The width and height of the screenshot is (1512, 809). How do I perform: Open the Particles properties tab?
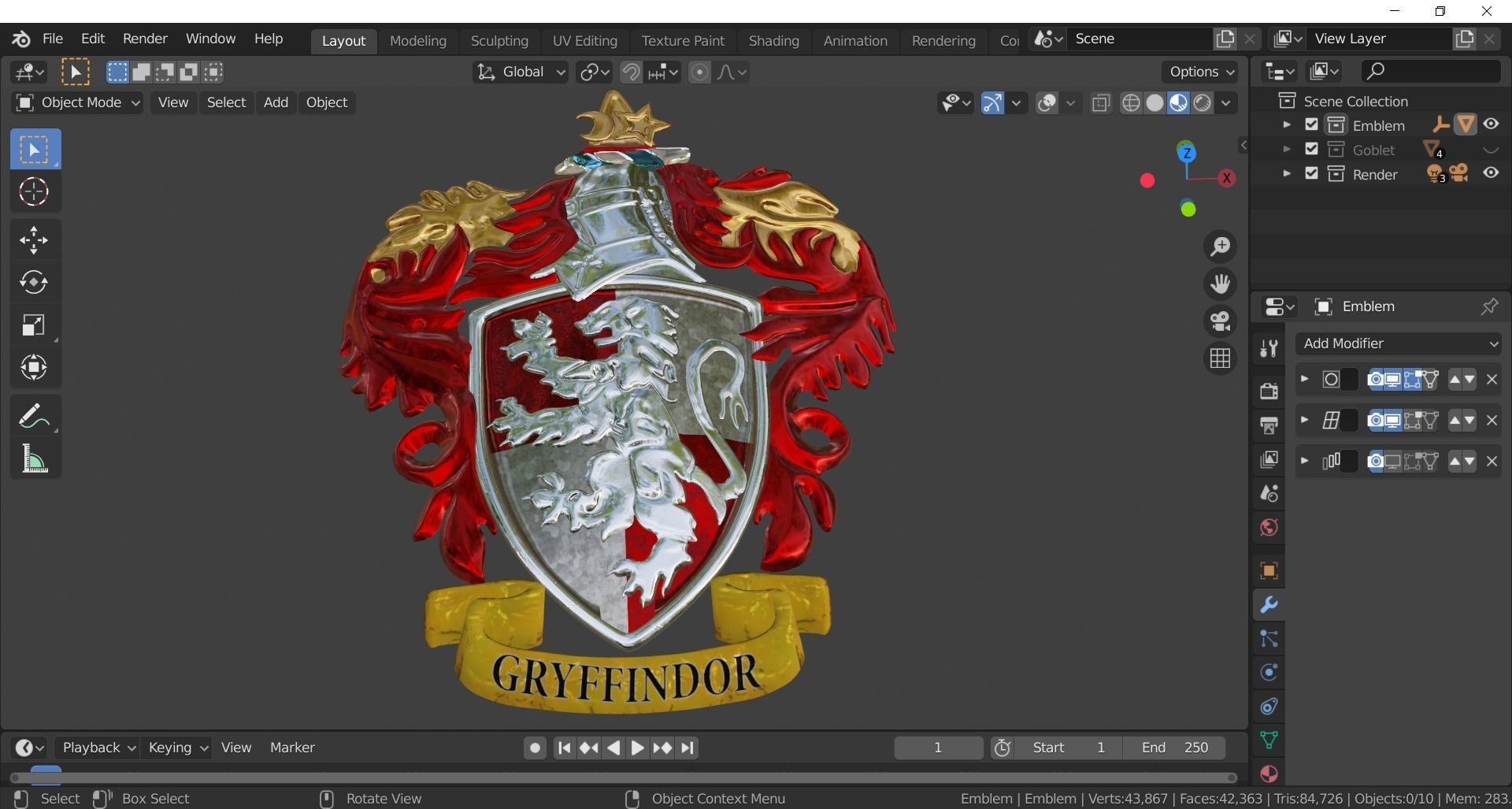pos(1269,638)
